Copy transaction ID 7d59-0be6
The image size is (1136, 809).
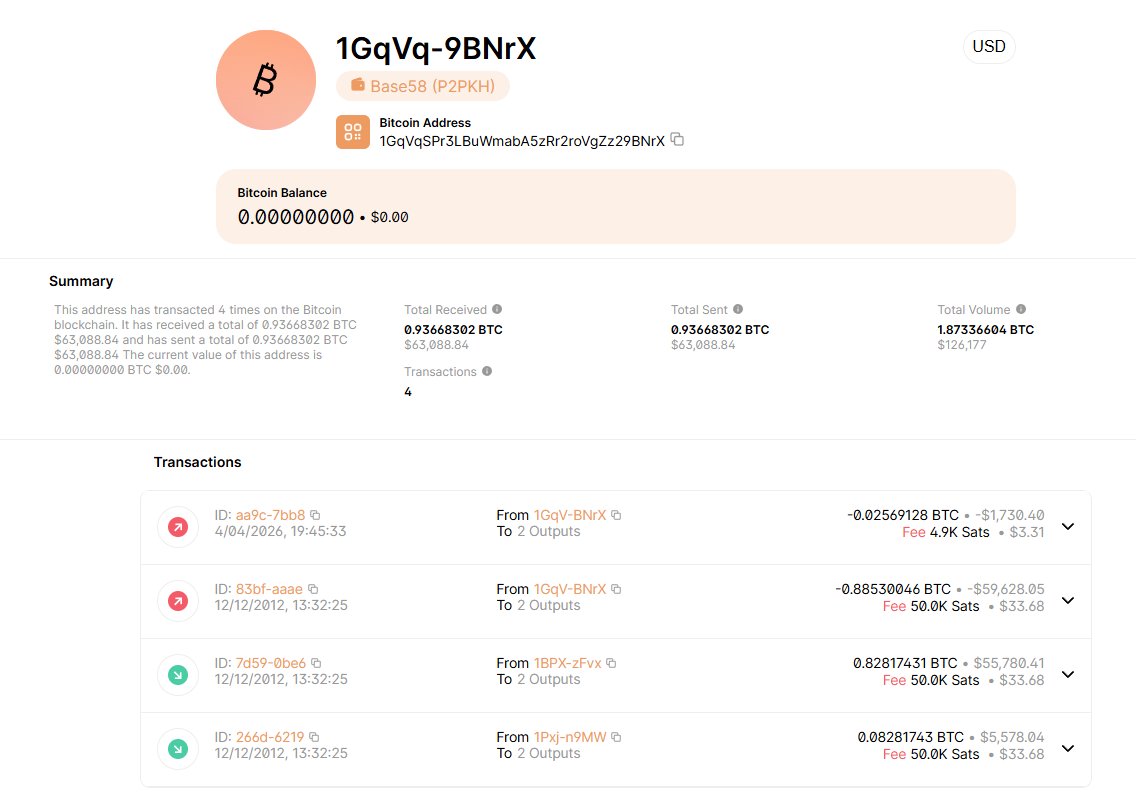[316, 663]
